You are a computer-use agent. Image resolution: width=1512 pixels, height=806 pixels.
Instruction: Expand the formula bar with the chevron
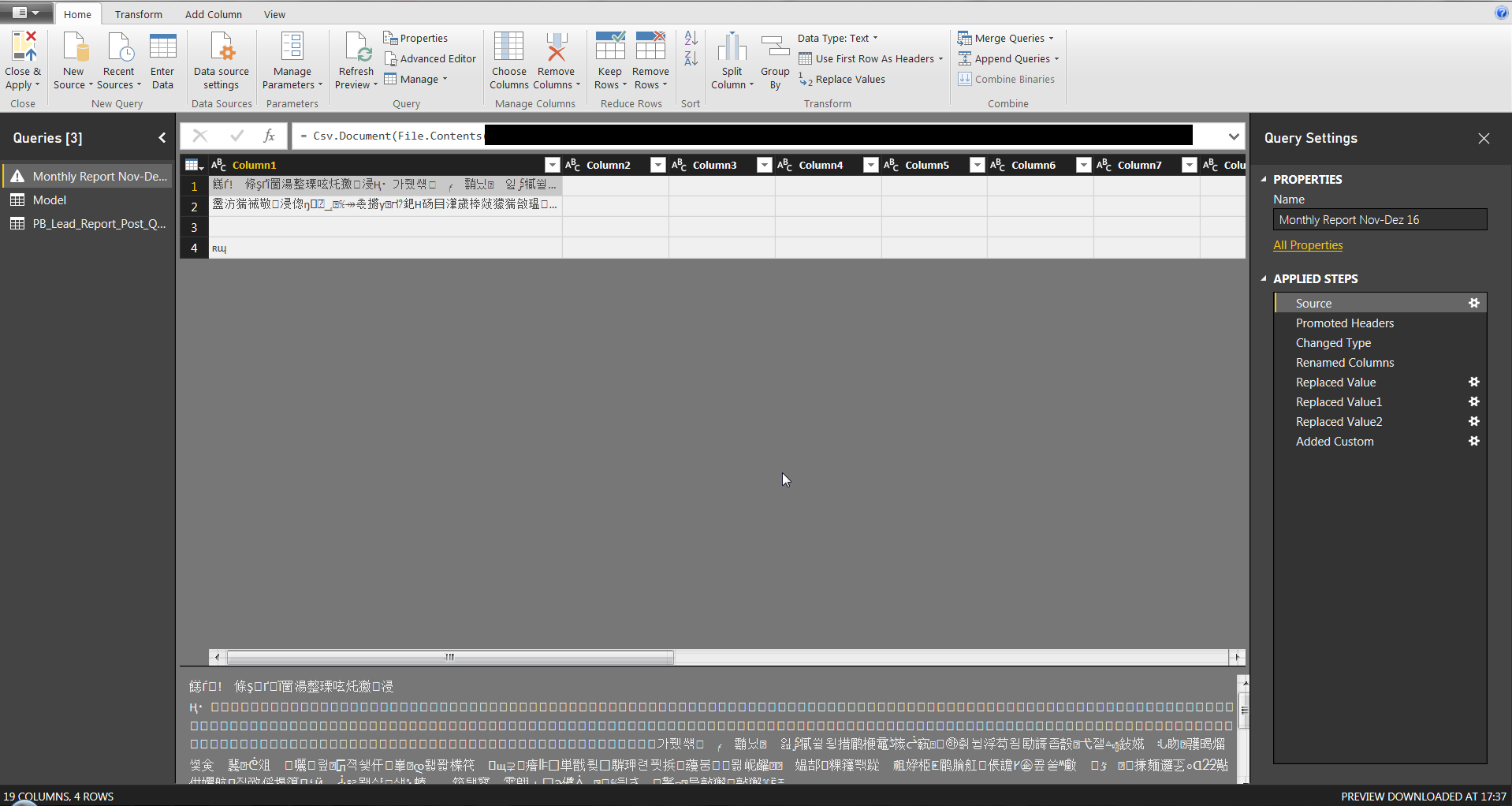(1234, 136)
